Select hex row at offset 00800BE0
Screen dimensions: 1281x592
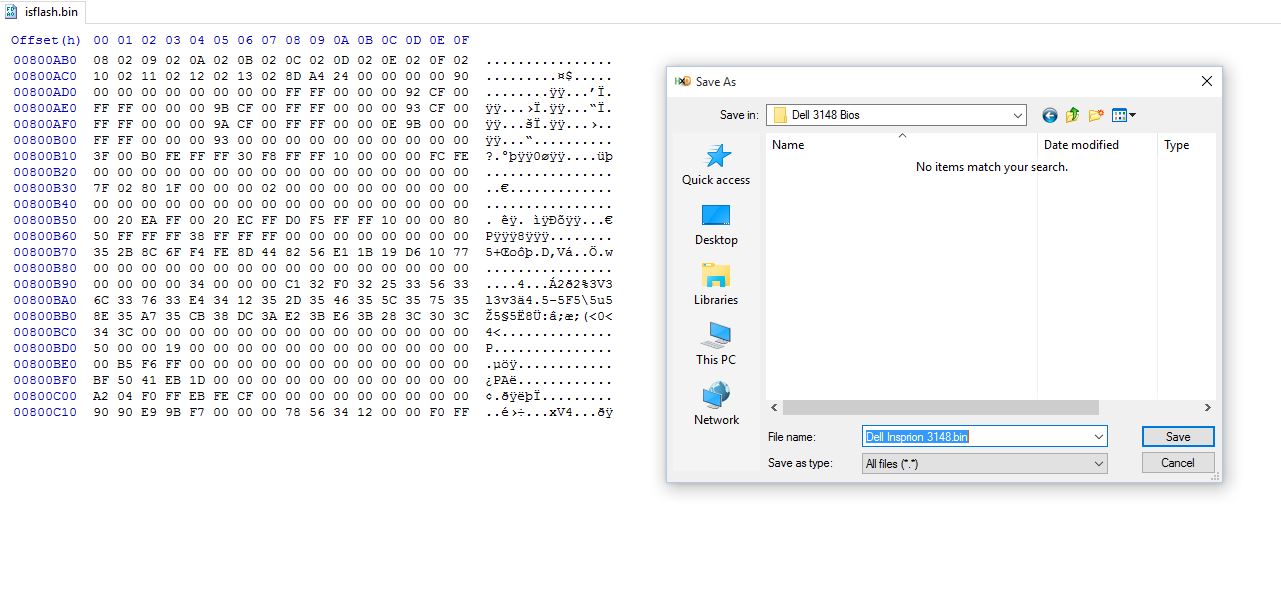(x=312, y=365)
